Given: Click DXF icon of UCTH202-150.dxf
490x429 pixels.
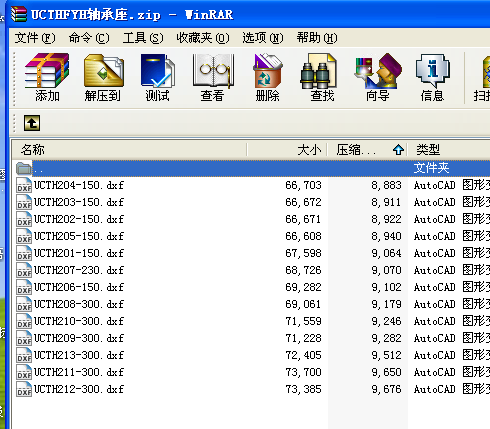Looking at the screenshot, I should click(x=24, y=219).
